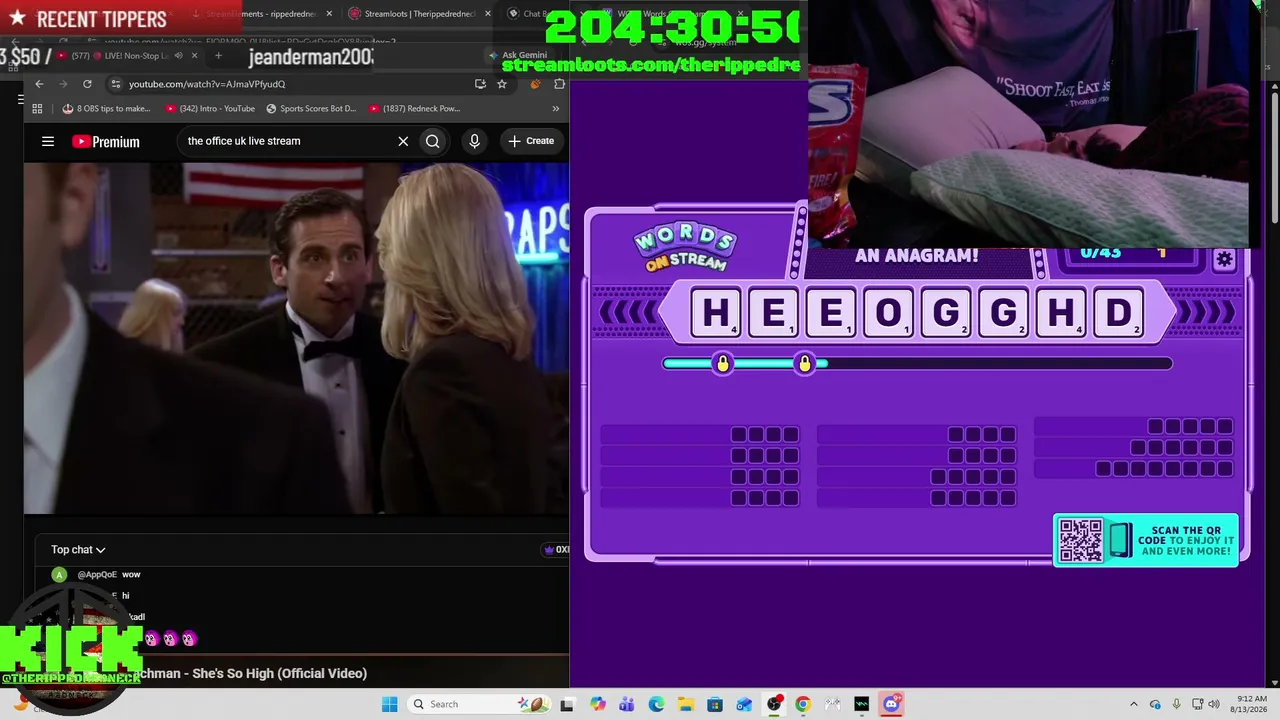Reload the YouTube page in Chrome

point(87,84)
